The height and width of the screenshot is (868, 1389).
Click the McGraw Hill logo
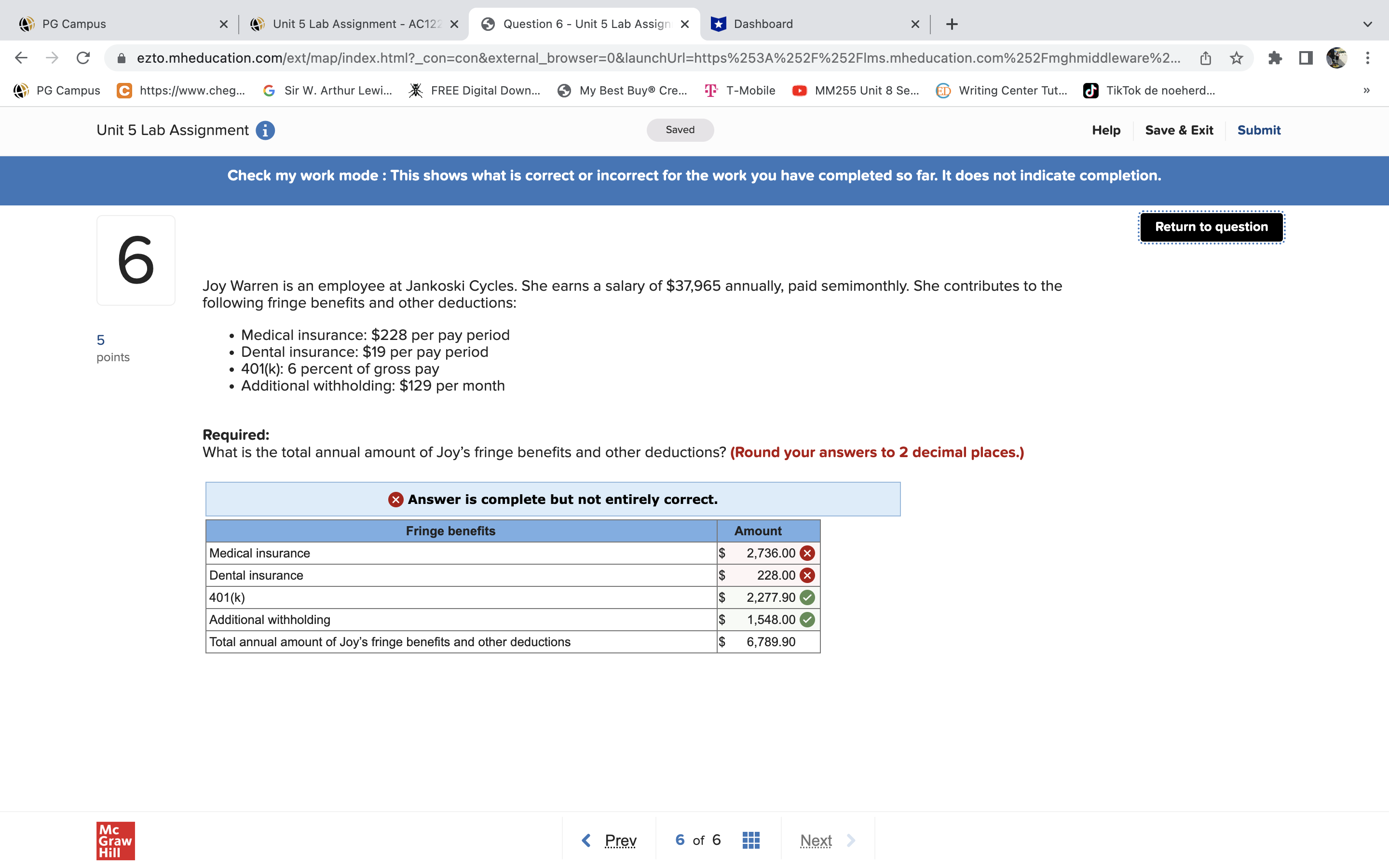pos(115,841)
